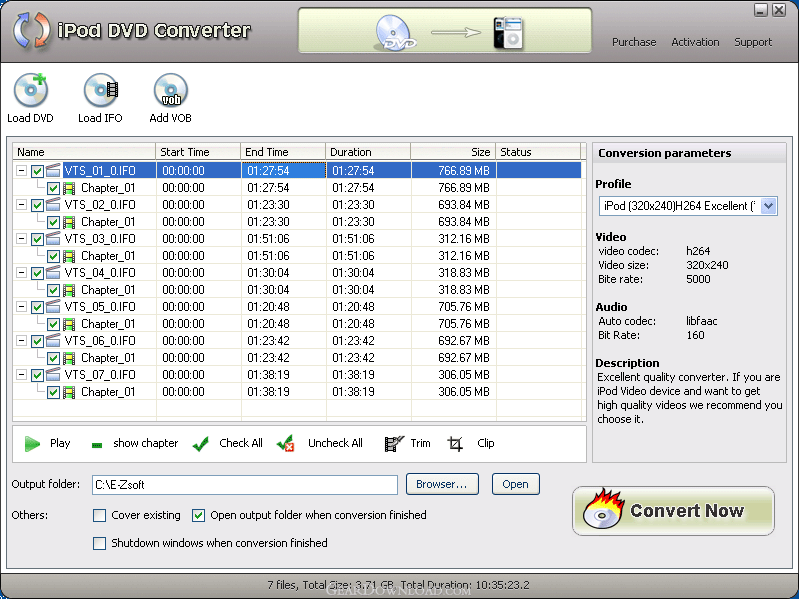Screen dimensions: 799x599
Task: Click the Trim film icon
Action: click(394, 444)
